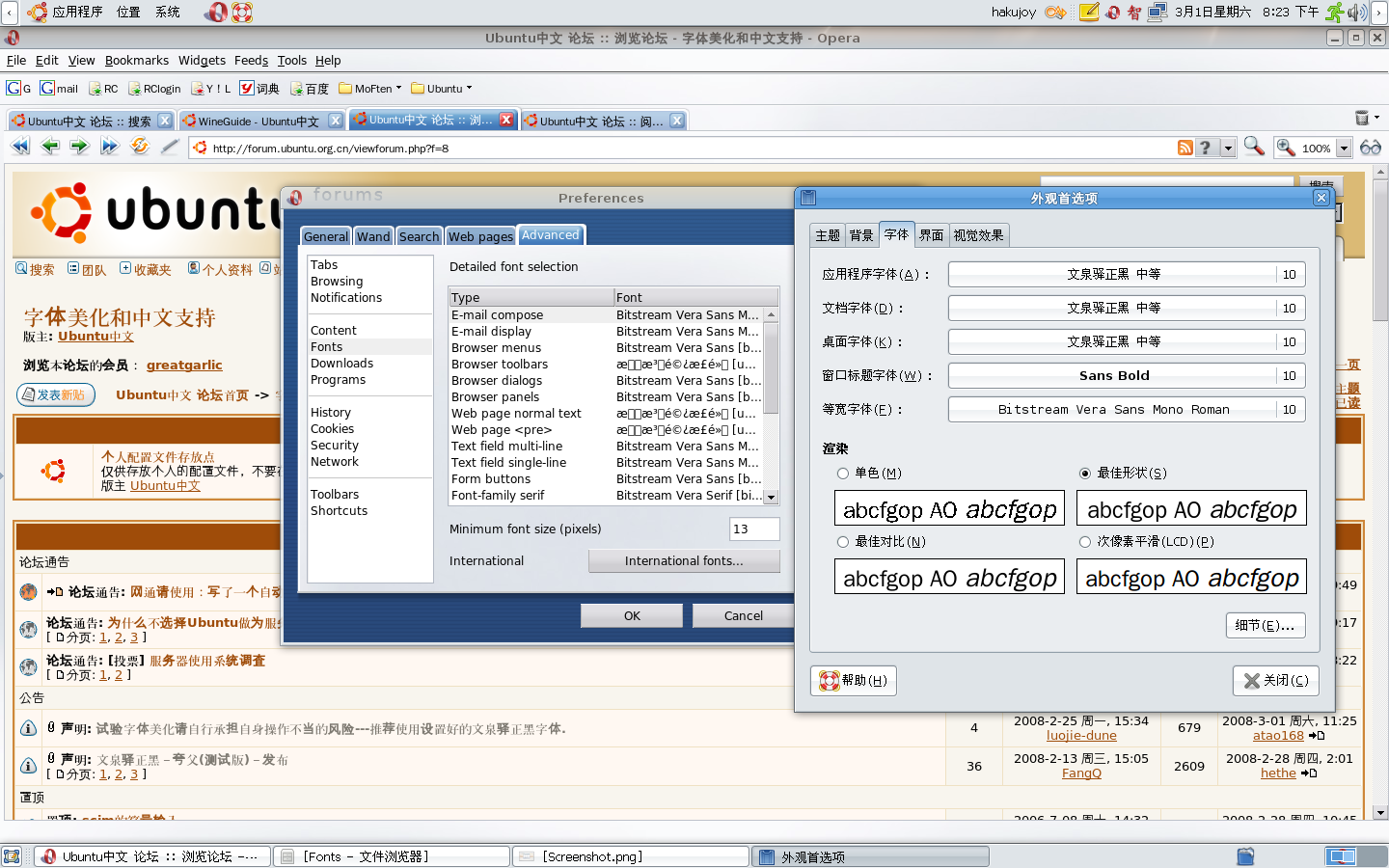Go forward with the green right arrow
Screen dimensions: 1389x868
point(79,147)
